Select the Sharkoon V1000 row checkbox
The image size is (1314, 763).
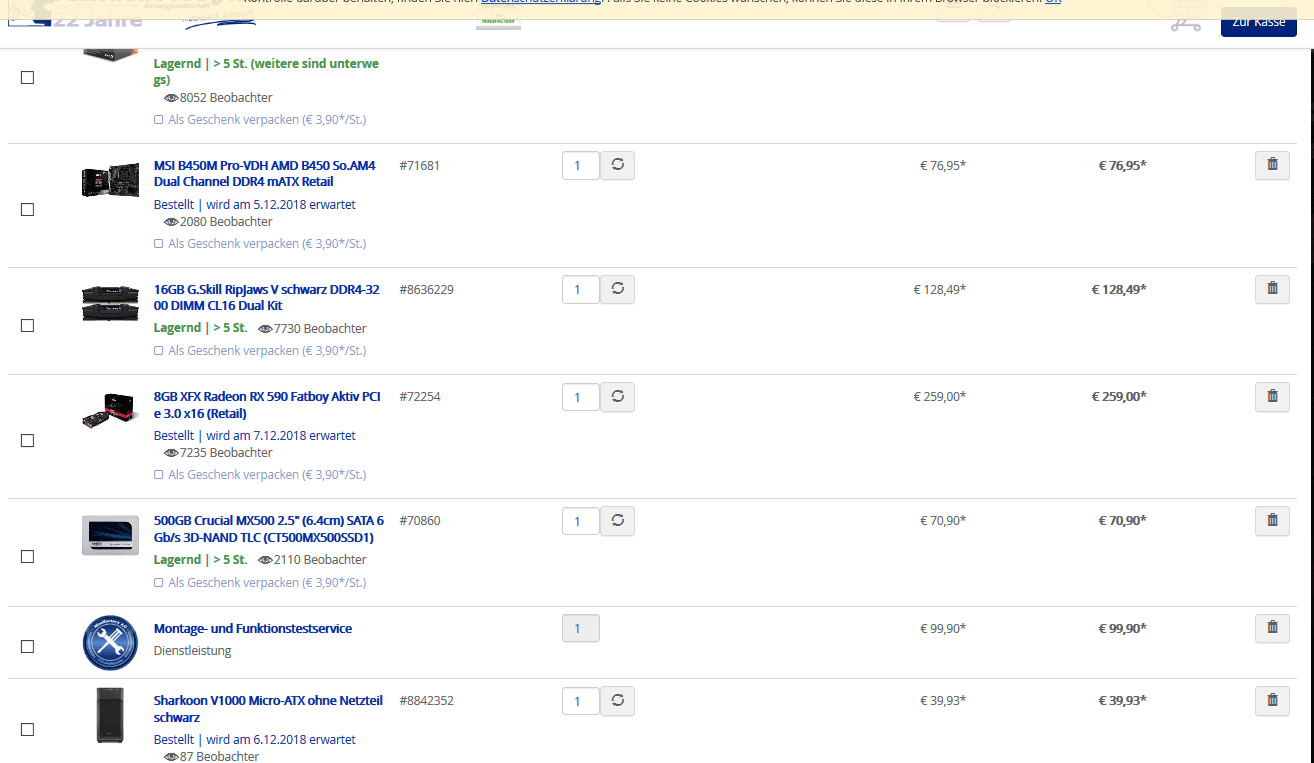(28, 730)
